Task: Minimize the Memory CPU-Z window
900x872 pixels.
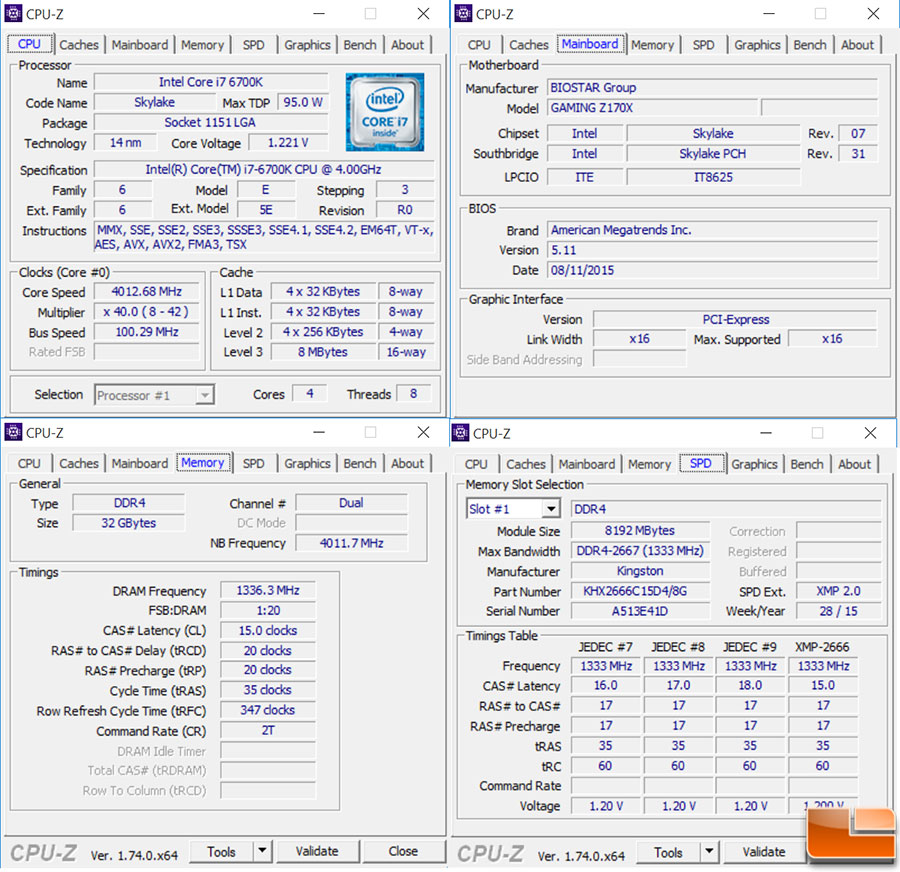Action: (319, 432)
